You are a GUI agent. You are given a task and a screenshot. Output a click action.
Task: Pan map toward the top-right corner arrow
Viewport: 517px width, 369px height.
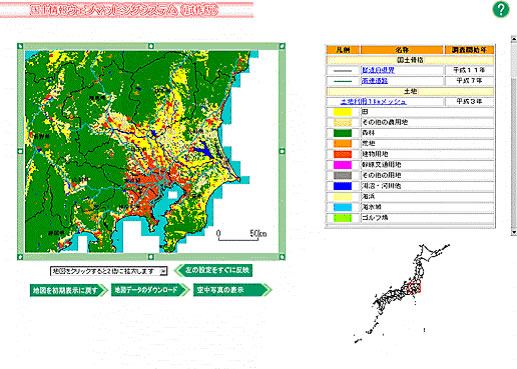click(x=282, y=46)
